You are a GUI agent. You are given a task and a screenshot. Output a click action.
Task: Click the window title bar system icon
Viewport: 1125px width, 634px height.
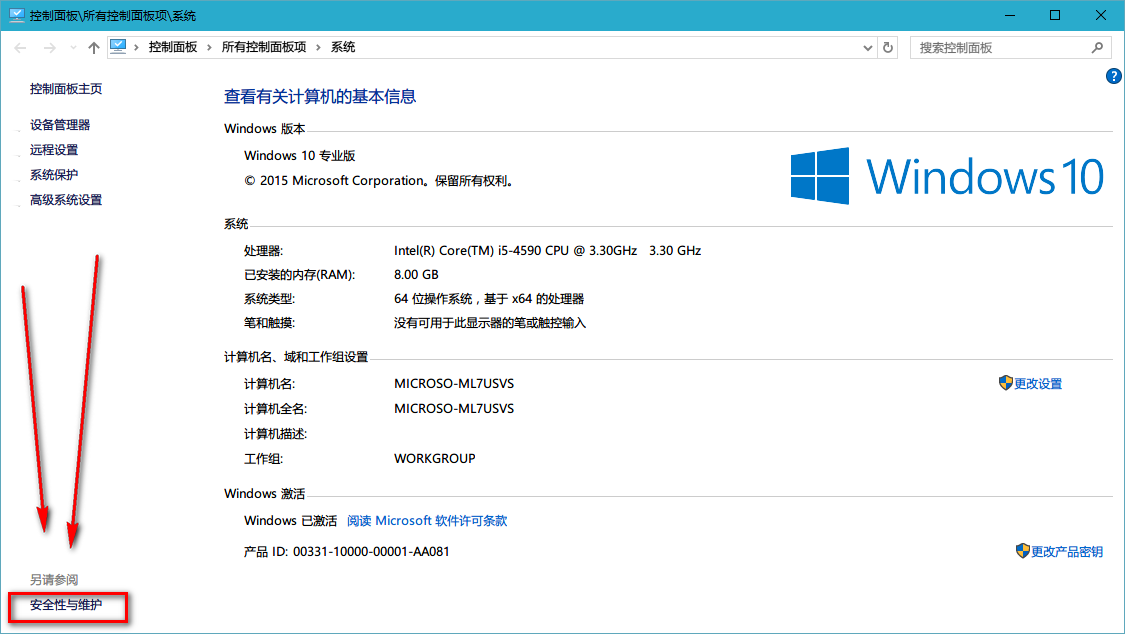click(17, 15)
